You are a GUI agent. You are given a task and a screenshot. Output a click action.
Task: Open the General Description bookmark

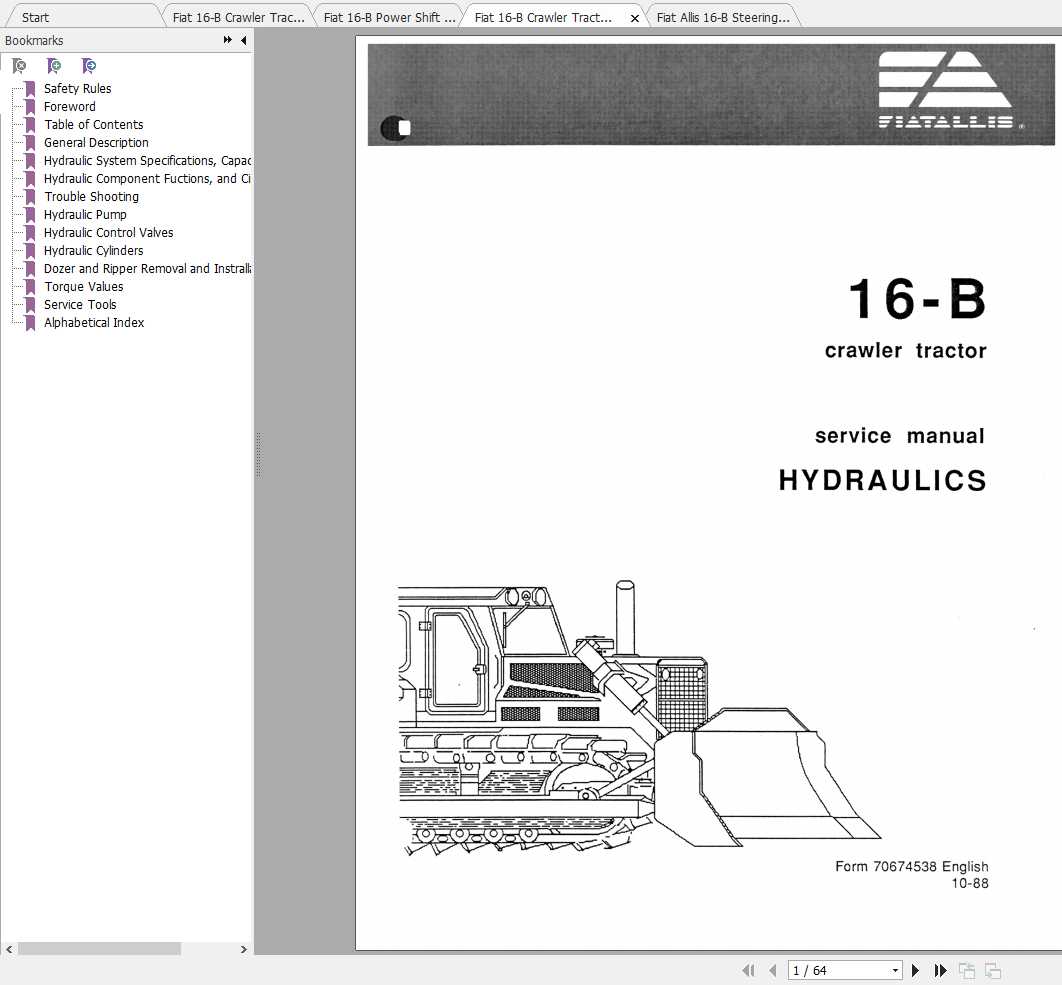pos(96,142)
